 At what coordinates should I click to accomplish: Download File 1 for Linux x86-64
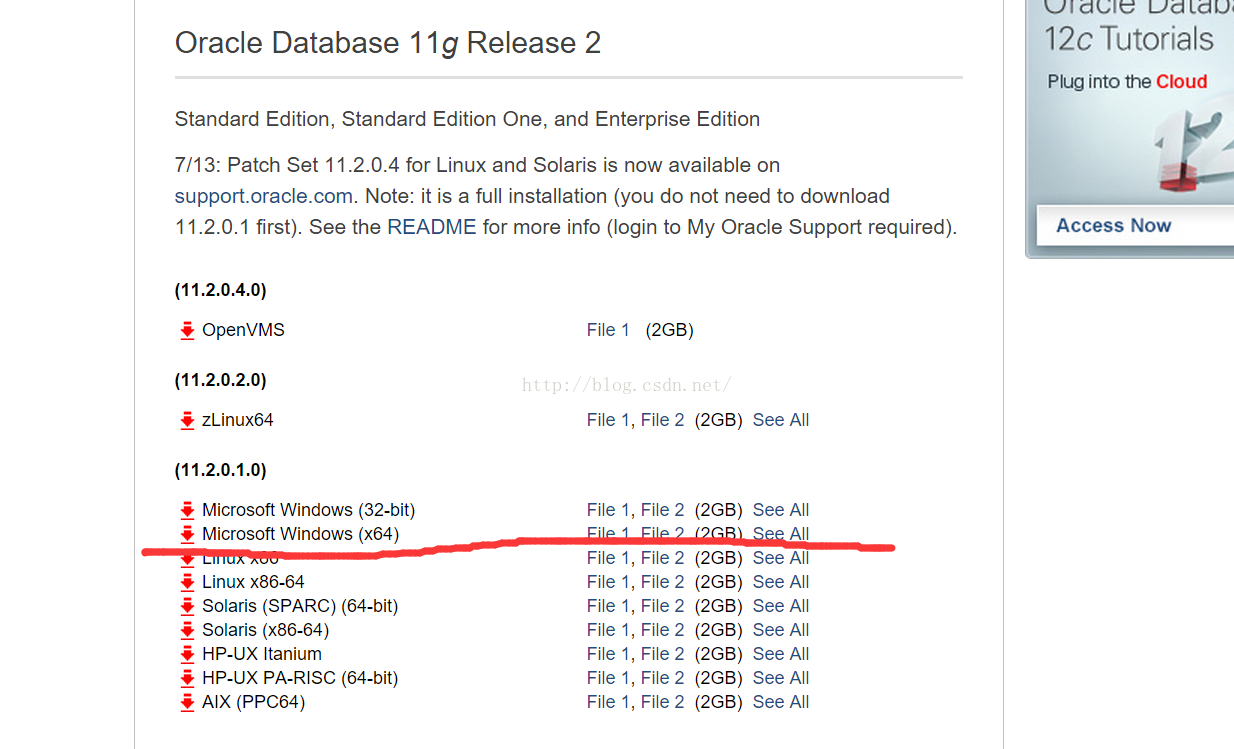click(x=608, y=582)
